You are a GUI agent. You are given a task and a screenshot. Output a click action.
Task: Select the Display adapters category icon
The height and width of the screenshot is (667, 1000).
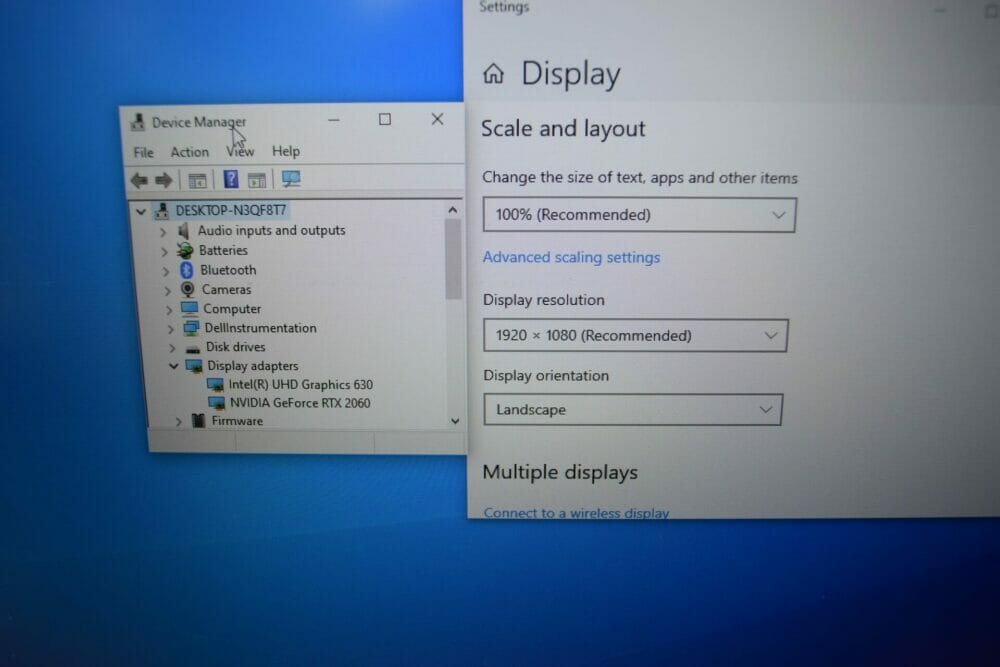pyautogui.click(x=194, y=365)
